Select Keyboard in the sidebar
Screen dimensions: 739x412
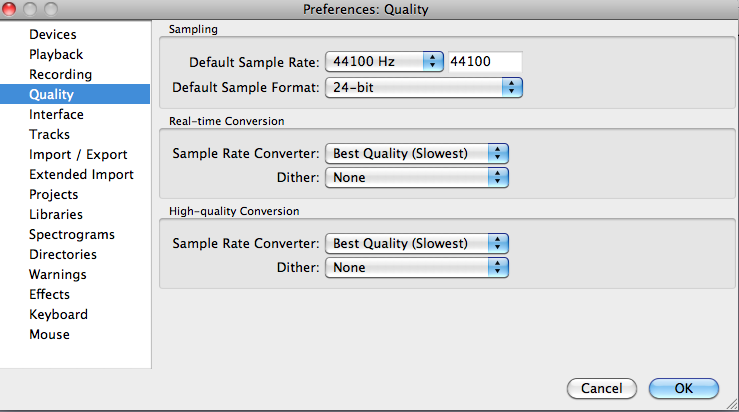pyautogui.click(x=58, y=315)
